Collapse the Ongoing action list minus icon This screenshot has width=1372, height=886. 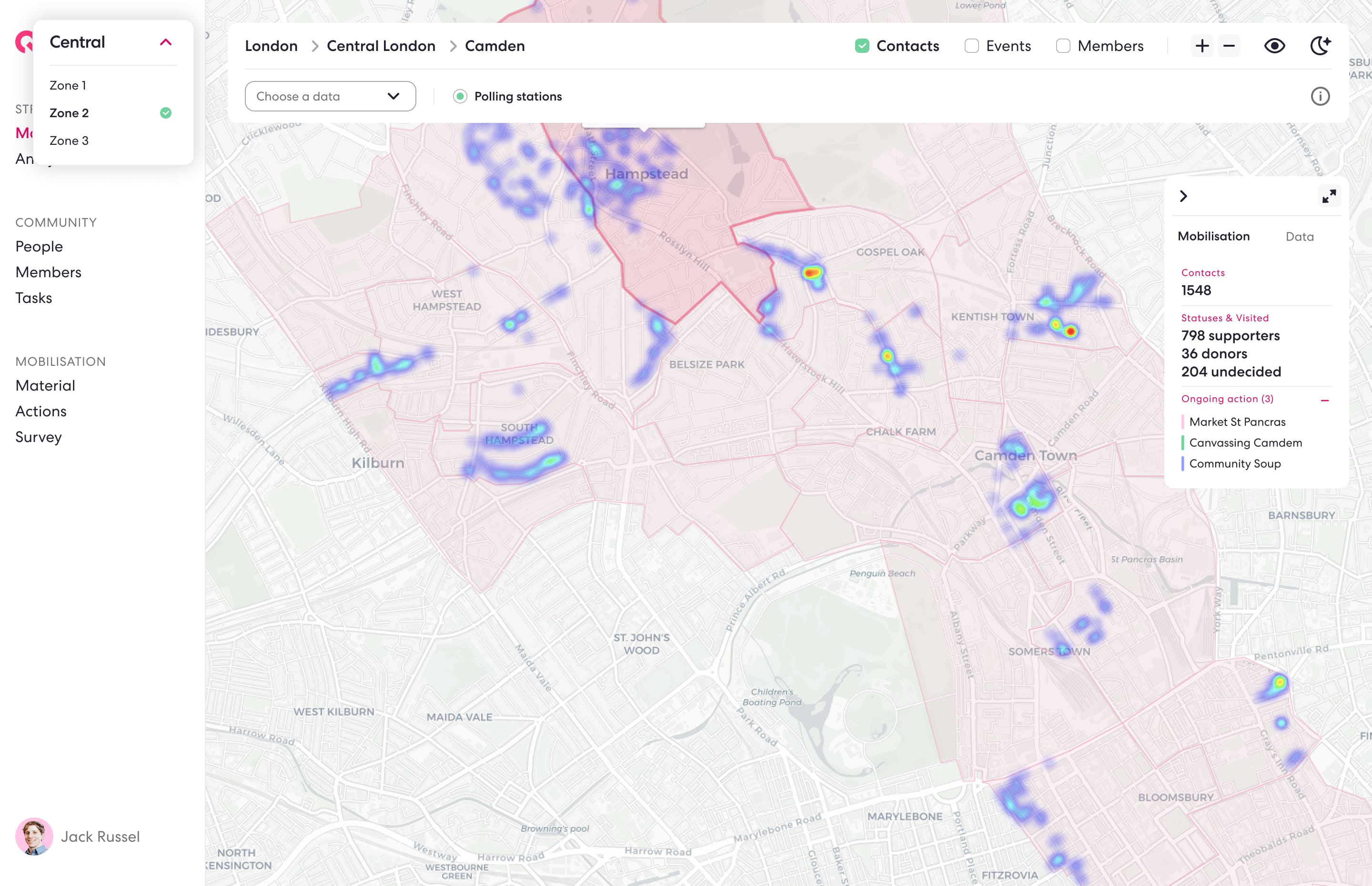pos(1325,400)
